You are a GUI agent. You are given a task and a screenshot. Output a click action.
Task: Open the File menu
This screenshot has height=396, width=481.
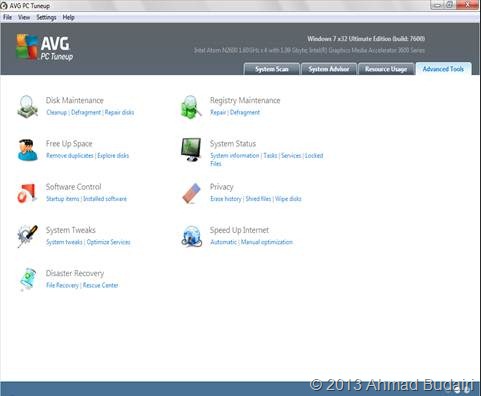pos(7,17)
